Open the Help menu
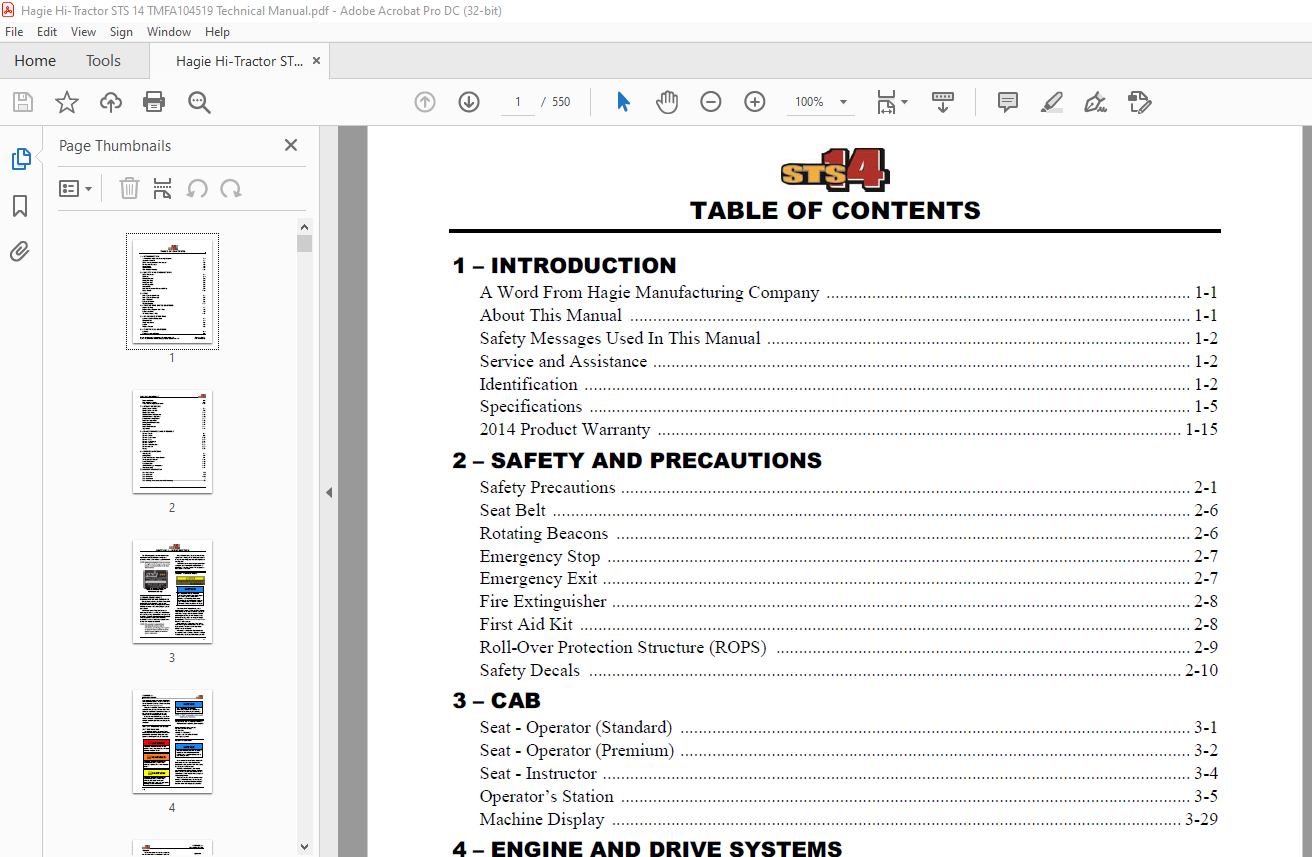 tap(217, 32)
